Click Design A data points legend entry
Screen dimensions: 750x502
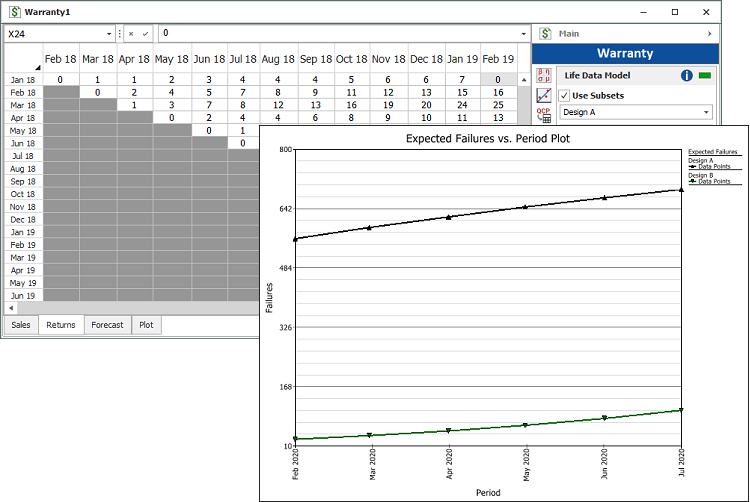click(x=714, y=166)
